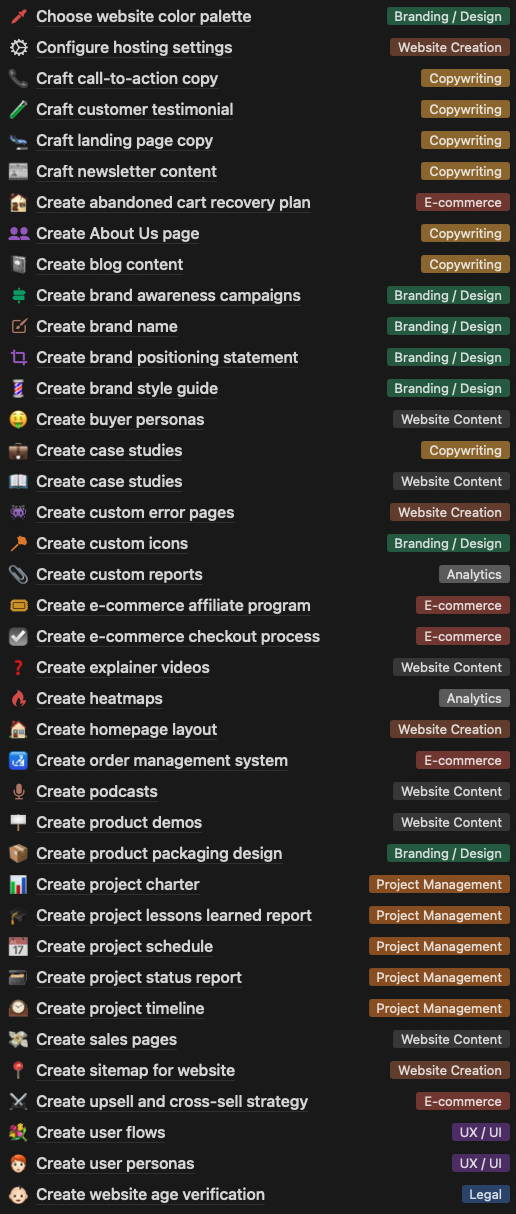Click the paperclip icon for Create custom reports
Image resolution: width=516 pixels, height=1214 pixels.
coord(18,574)
